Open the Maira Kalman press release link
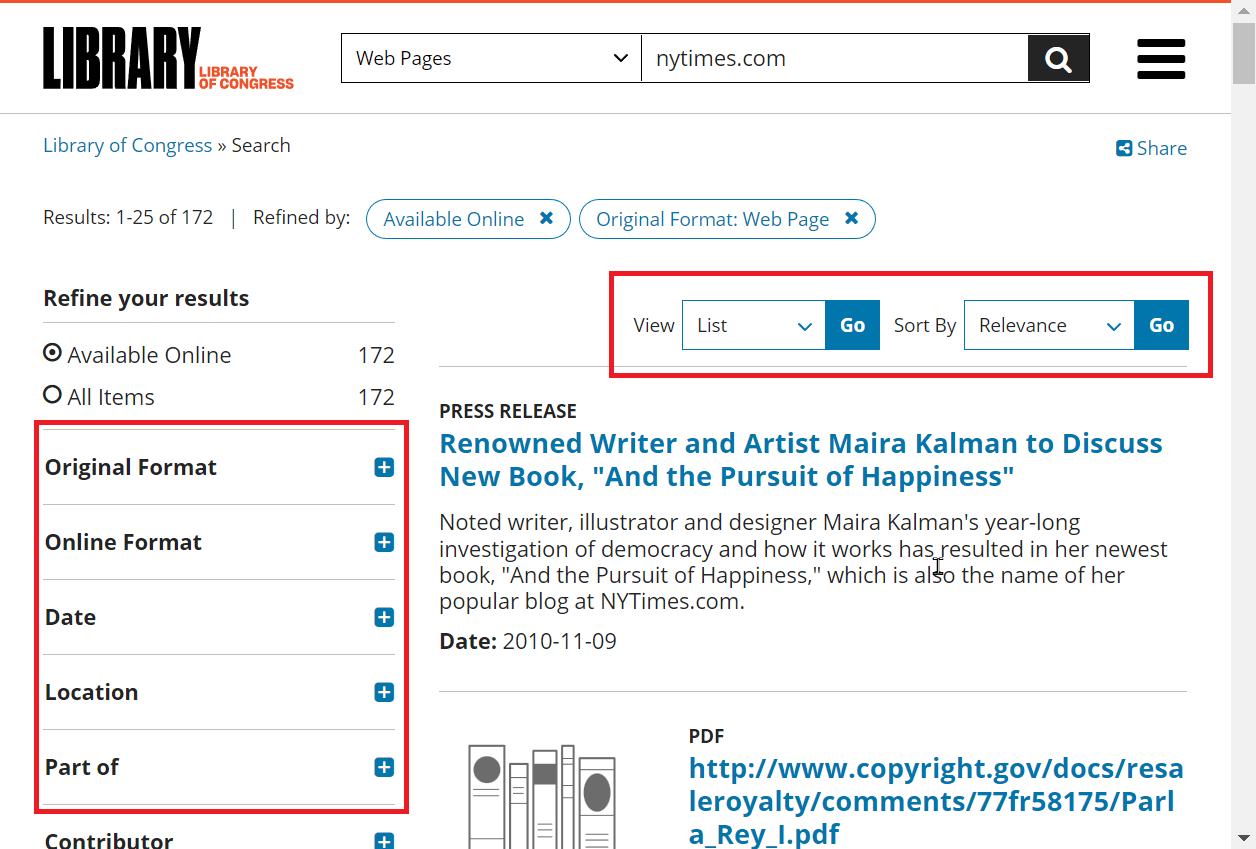The image size is (1256, 849). pos(801,460)
